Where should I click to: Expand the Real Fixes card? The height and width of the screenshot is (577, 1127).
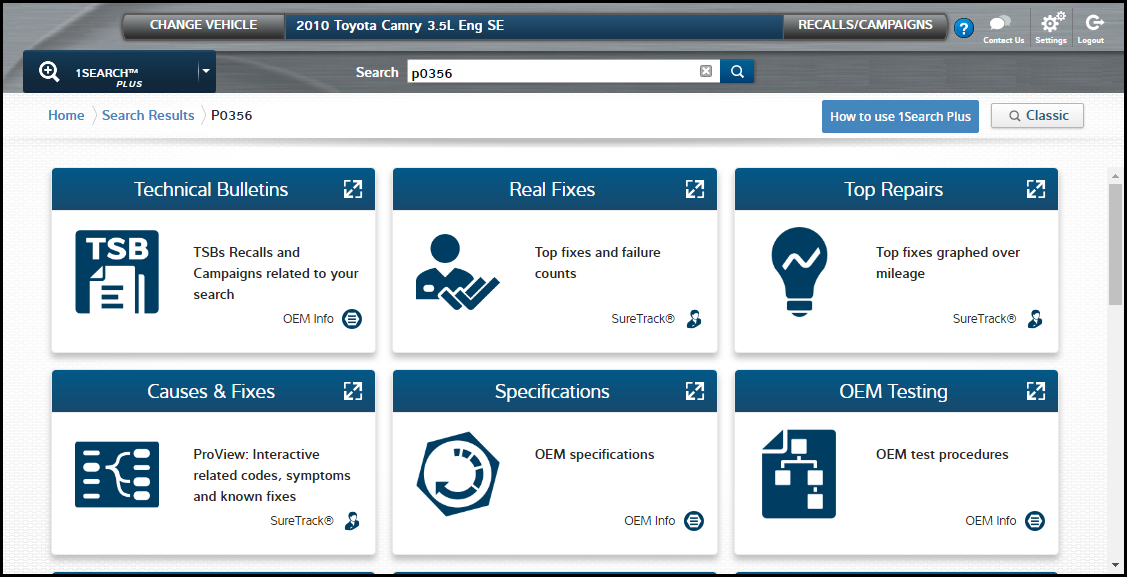[x=695, y=189]
